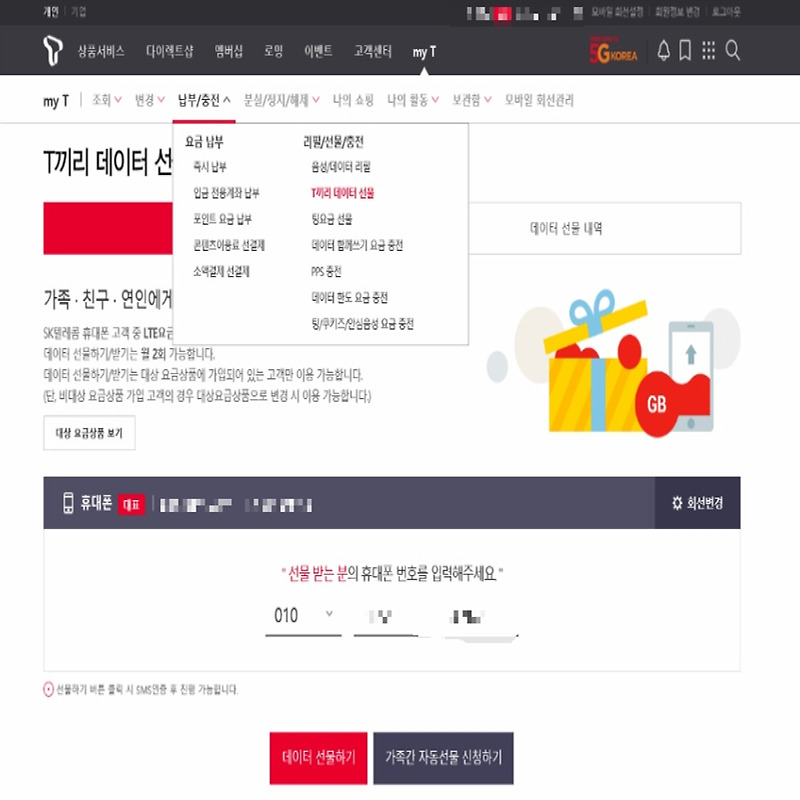
Task: Focus the middle phone number input field
Action: [x=386, y=617]
